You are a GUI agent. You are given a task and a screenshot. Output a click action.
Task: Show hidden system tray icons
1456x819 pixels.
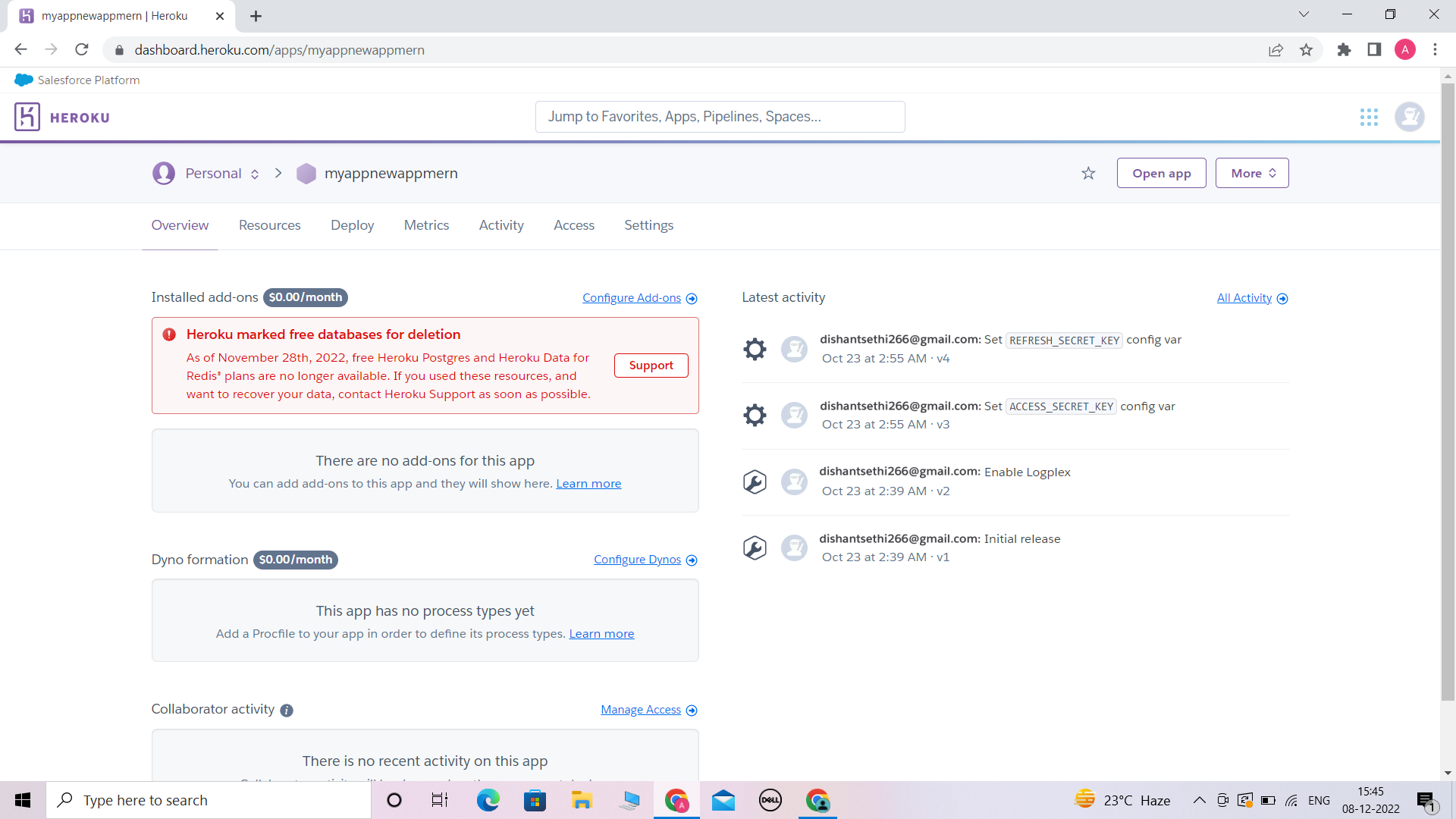[x=1199, y=800]
